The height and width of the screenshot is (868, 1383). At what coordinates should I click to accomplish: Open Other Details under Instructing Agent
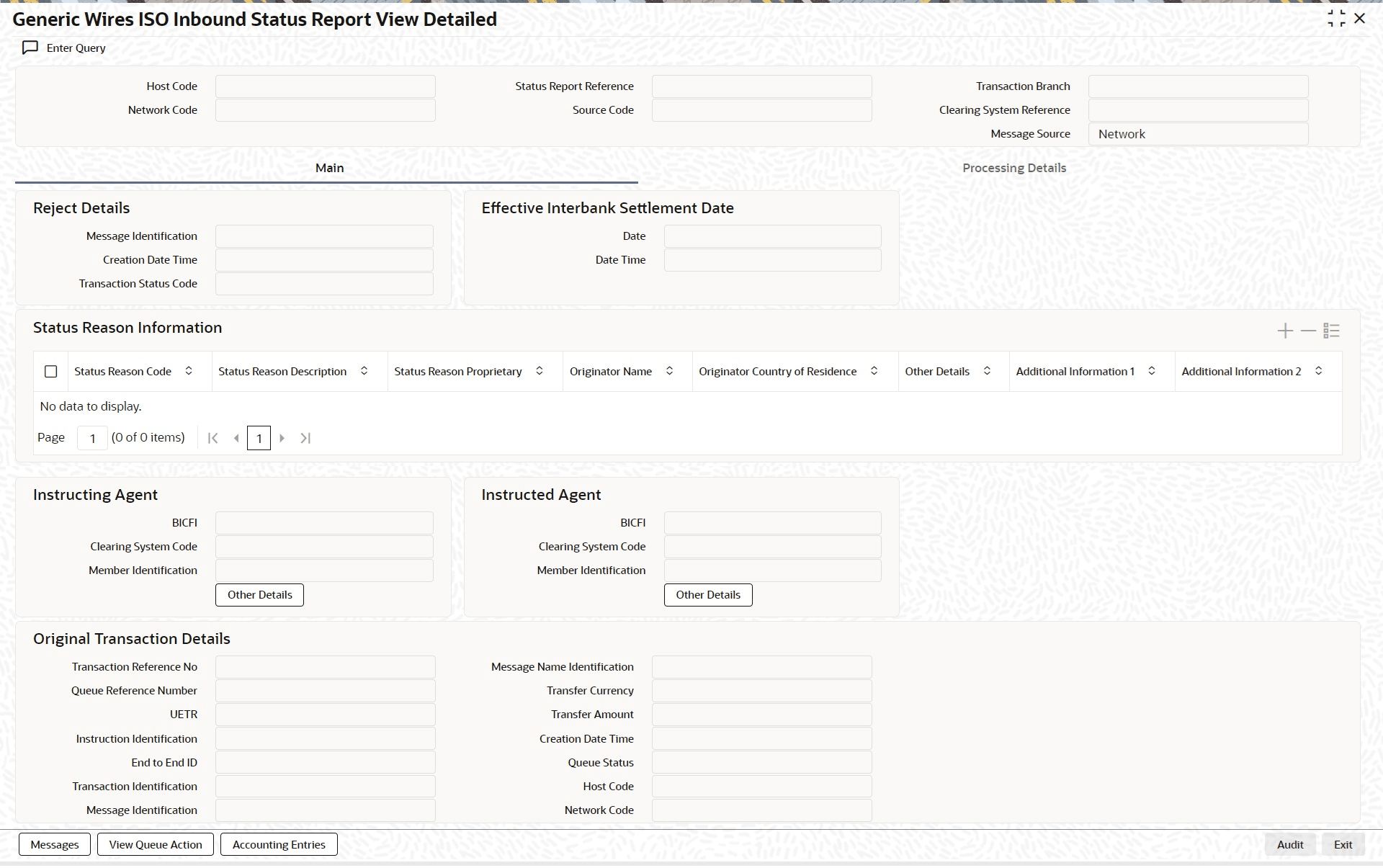pos(259,595)
